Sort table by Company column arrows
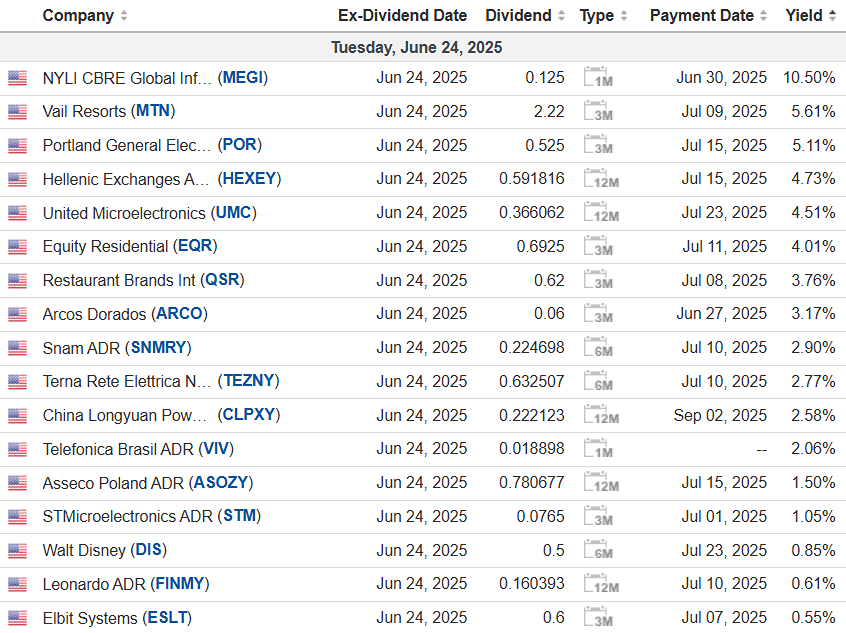846x633 pixels. (123, 16)
